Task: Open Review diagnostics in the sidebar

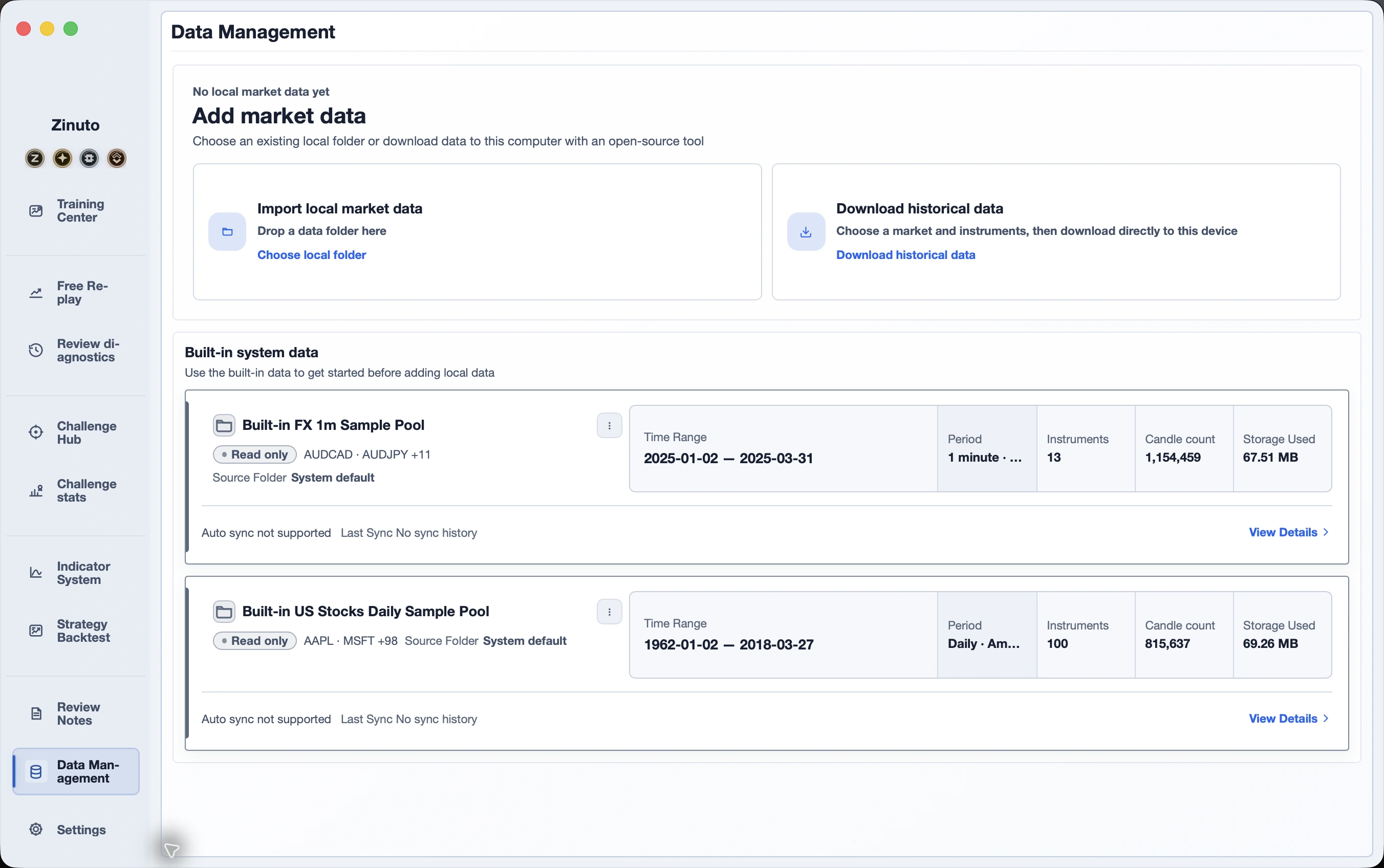Action: pos(76,350)
